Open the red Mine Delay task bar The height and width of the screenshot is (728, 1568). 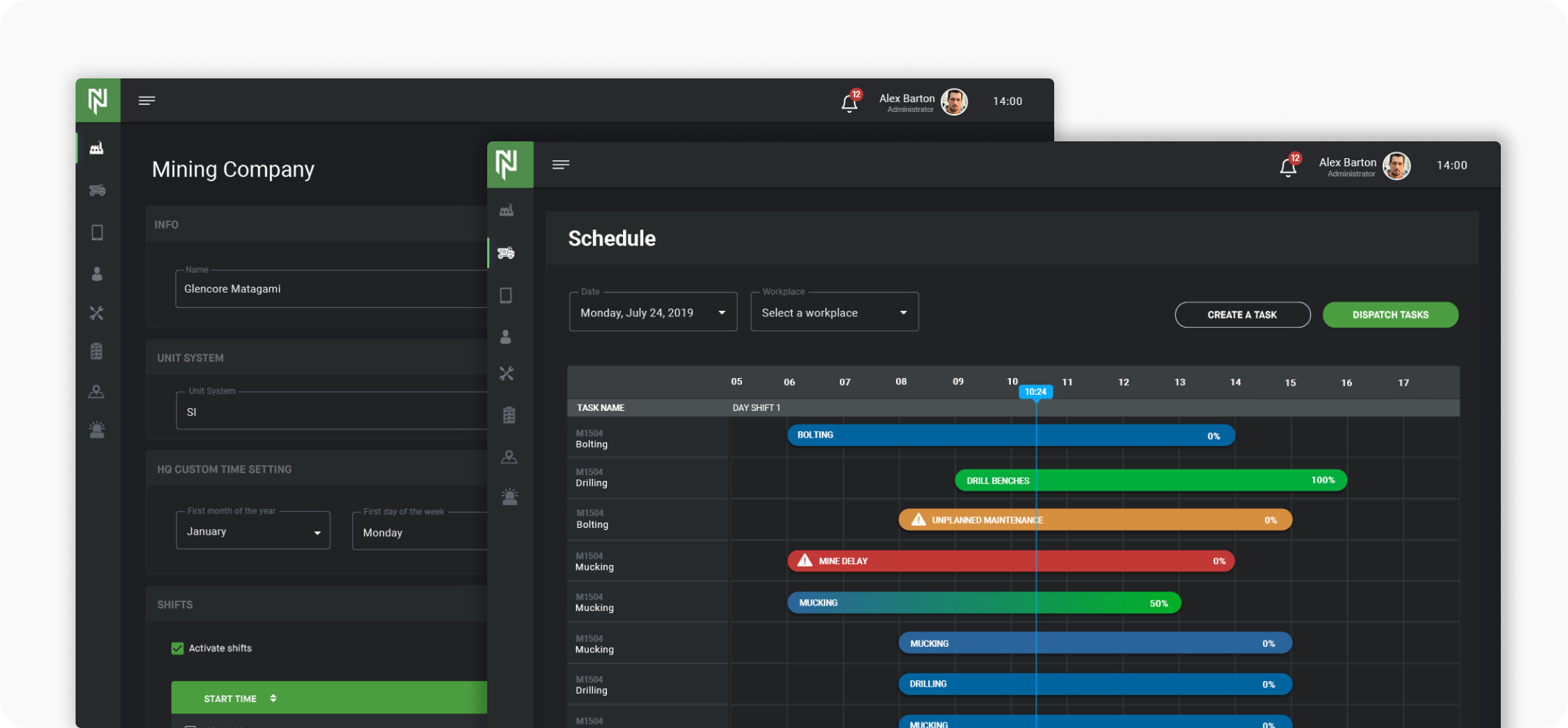tap(1010, 561)
